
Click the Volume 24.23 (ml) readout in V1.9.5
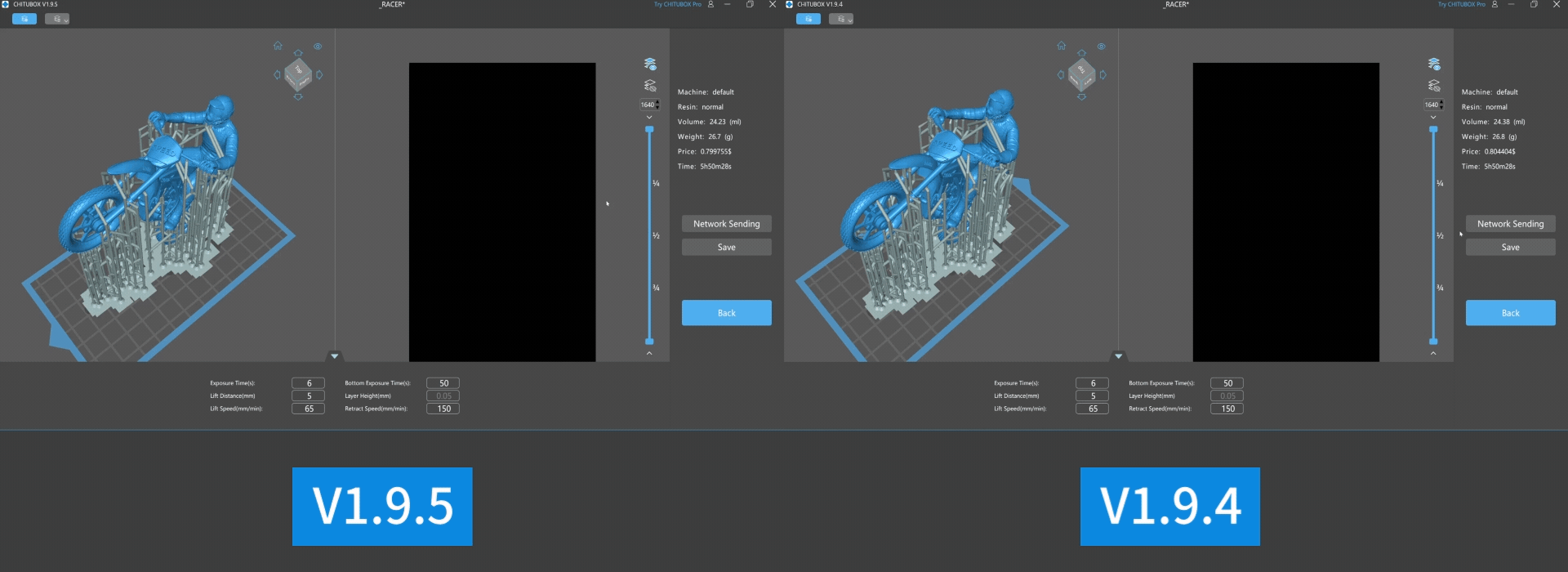710,122
